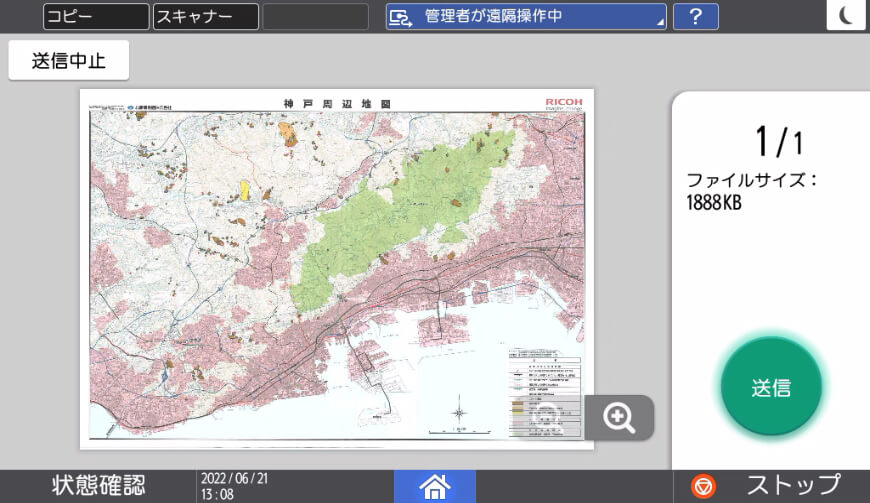Open help with the question mark button
The width and height of the screenshot is (870, 503).
coord(695,16)
